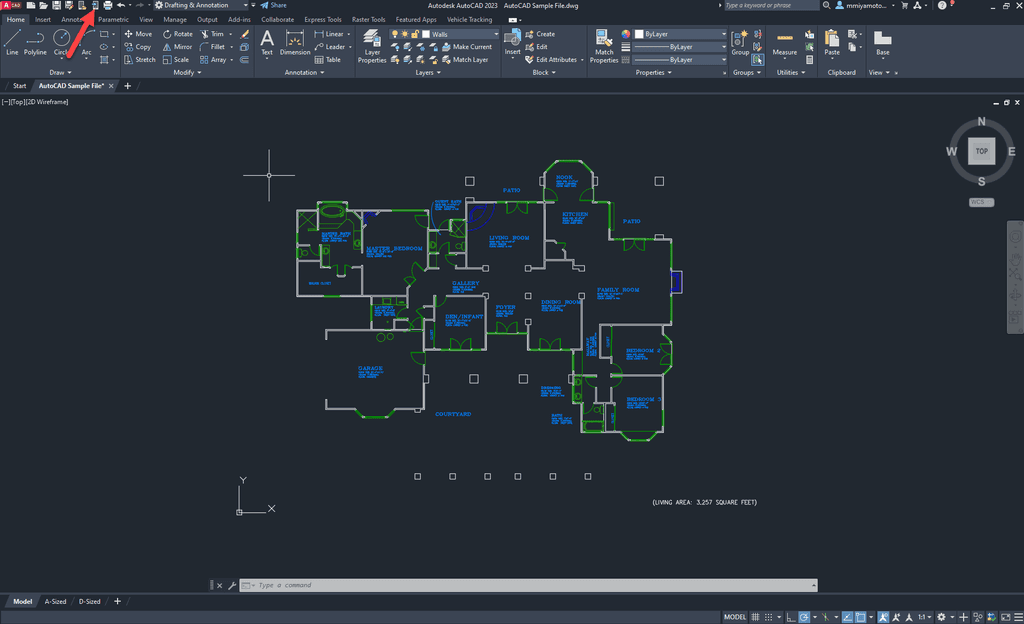
Task: Click the multiline Text tool
Action: point(267,42)
